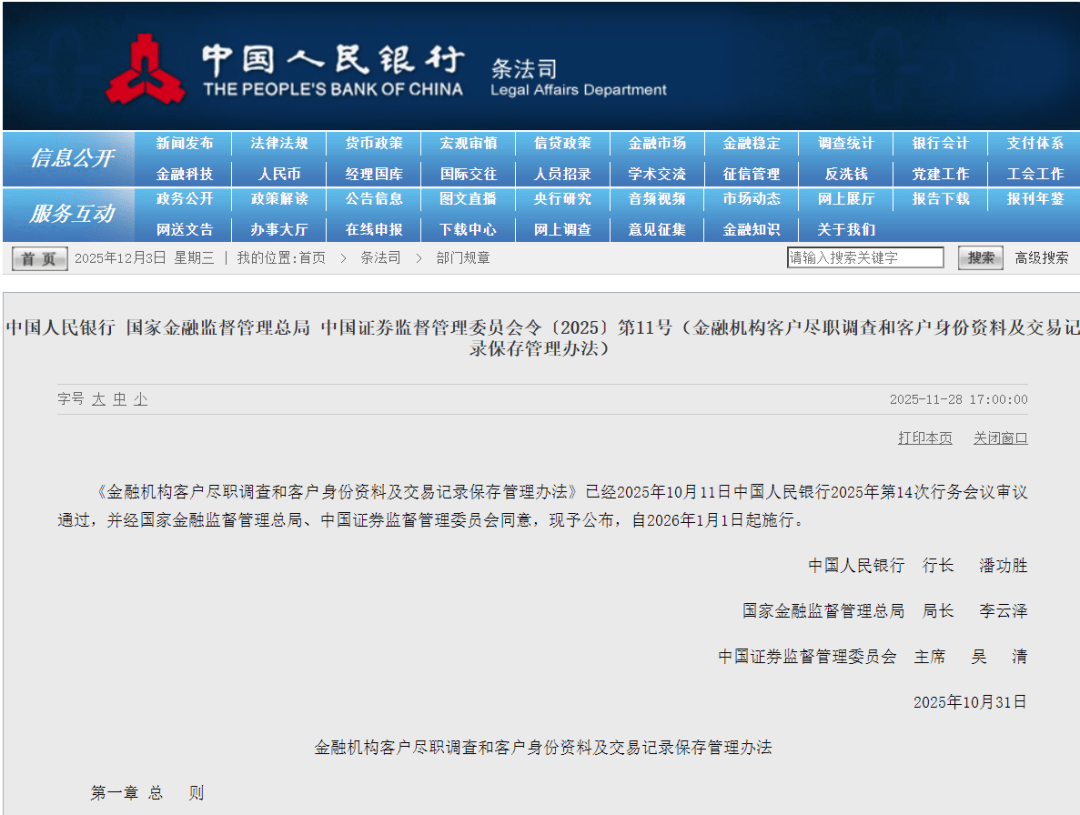The height and width of the screenshot is (815, 1080).
Task: Select 图文直播 menu item
Action: click(x=468, y=199)
